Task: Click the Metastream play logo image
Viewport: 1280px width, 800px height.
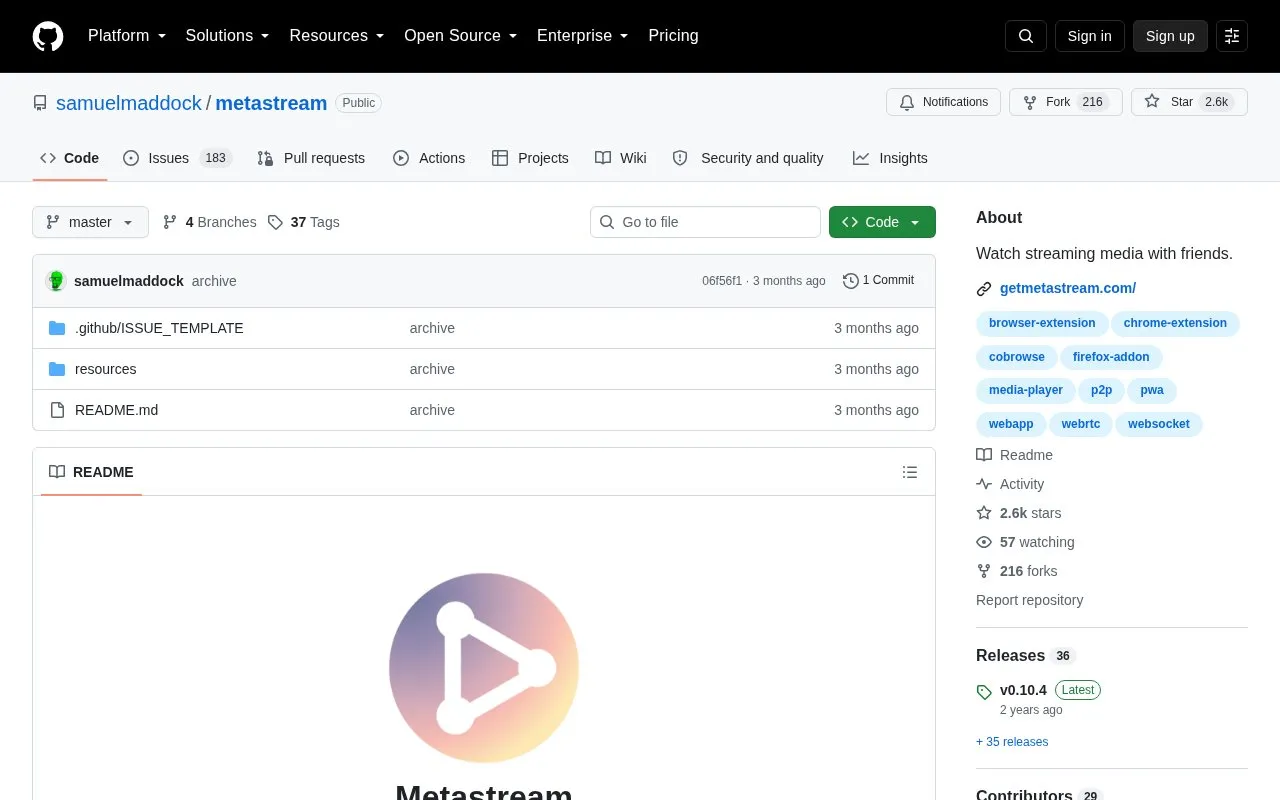Action: 484,668
